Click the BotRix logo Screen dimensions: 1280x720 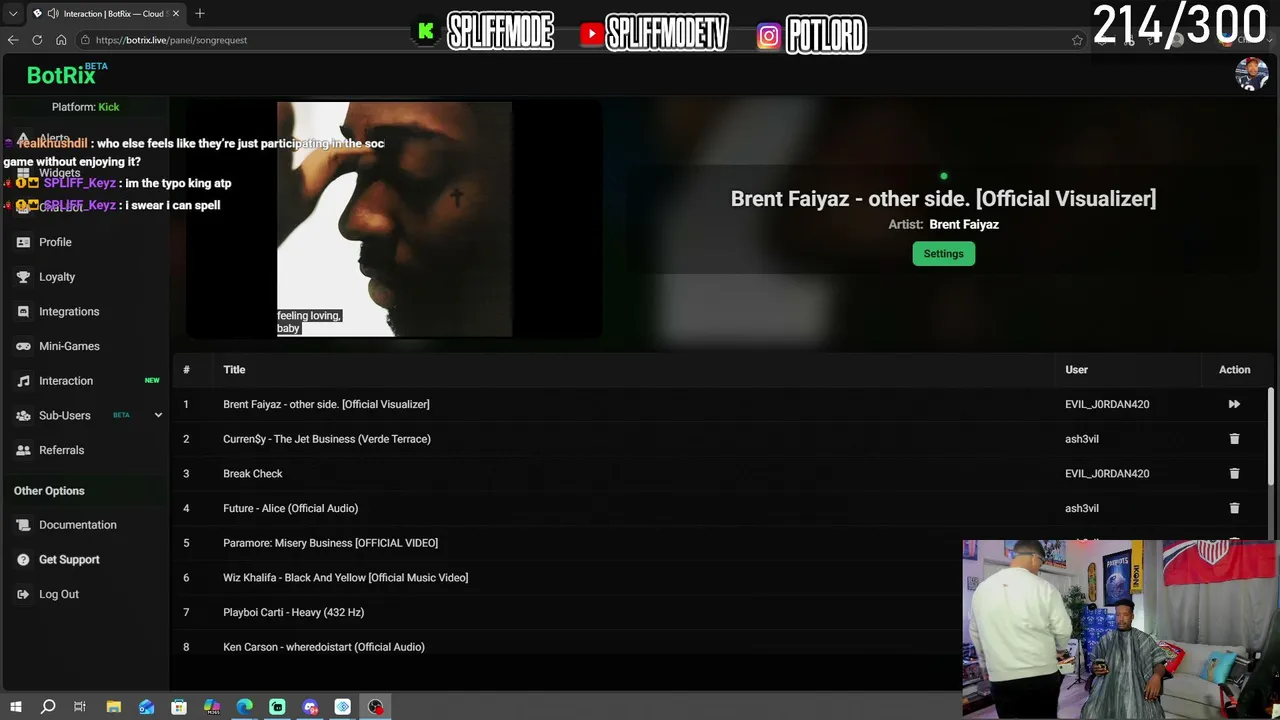point(61,75)
